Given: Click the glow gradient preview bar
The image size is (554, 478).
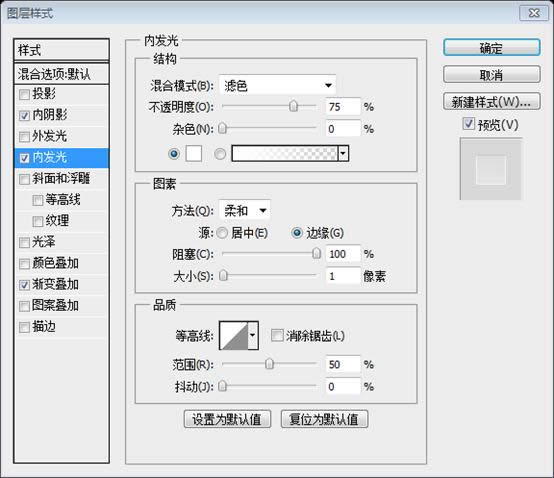Looking at the screenshot, I should point(285,154).
